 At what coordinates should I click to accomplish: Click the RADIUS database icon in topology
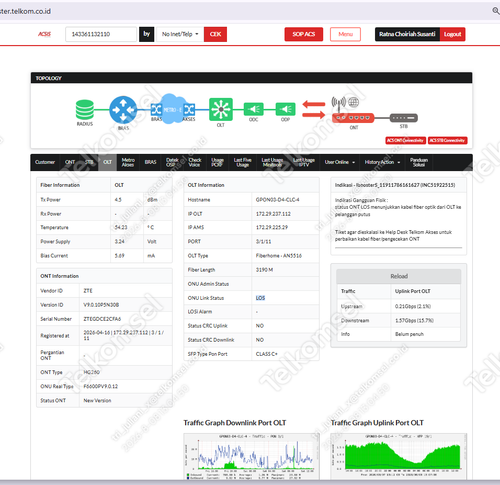tap(84, 110)
